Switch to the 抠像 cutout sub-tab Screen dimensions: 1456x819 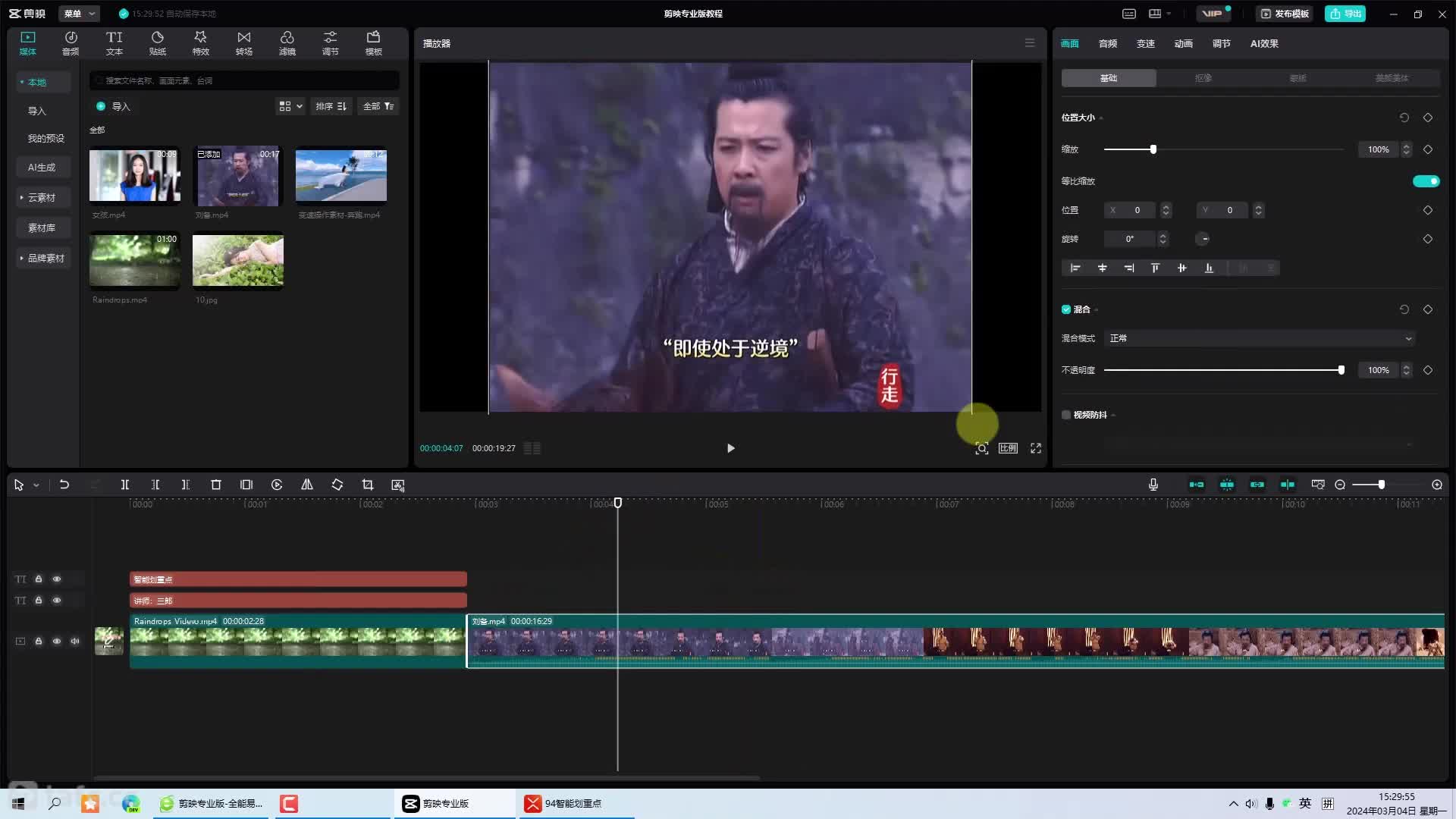click(1203, 78)
